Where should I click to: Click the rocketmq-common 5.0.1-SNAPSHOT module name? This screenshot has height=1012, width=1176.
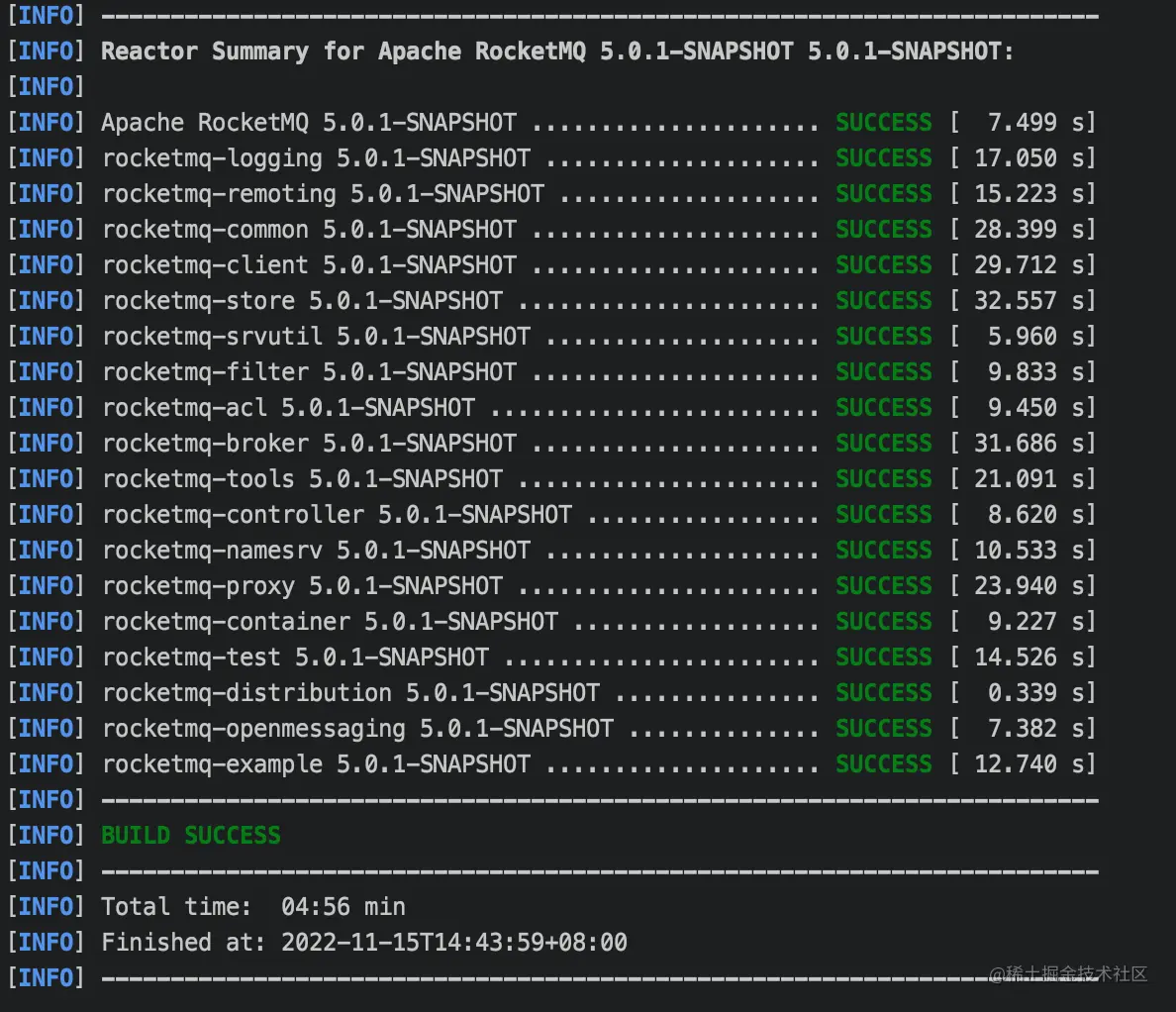(x=309, y=230)
